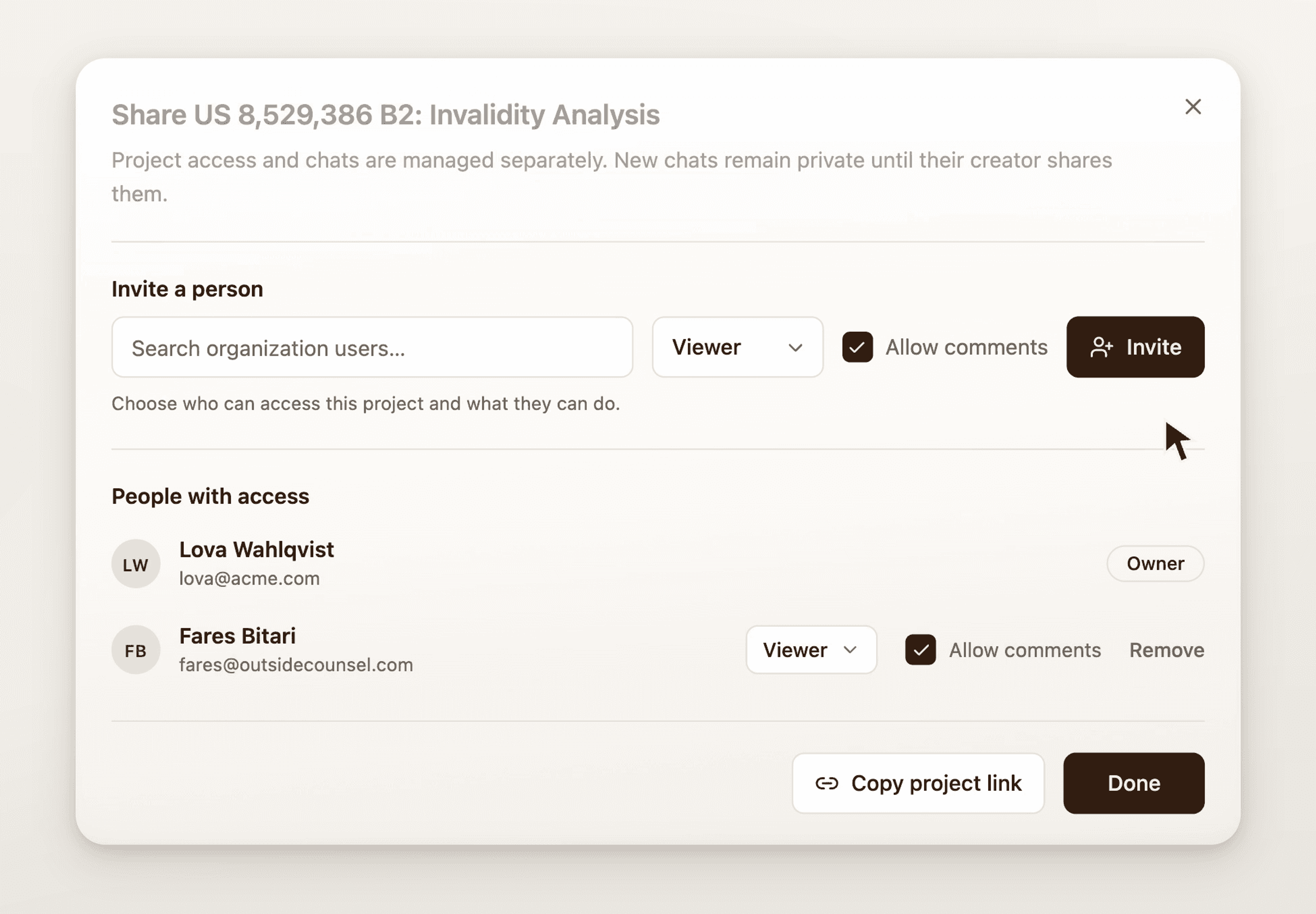
Task: Open the Viewer role dropdown for new invite
Action: tap(737, 347)
